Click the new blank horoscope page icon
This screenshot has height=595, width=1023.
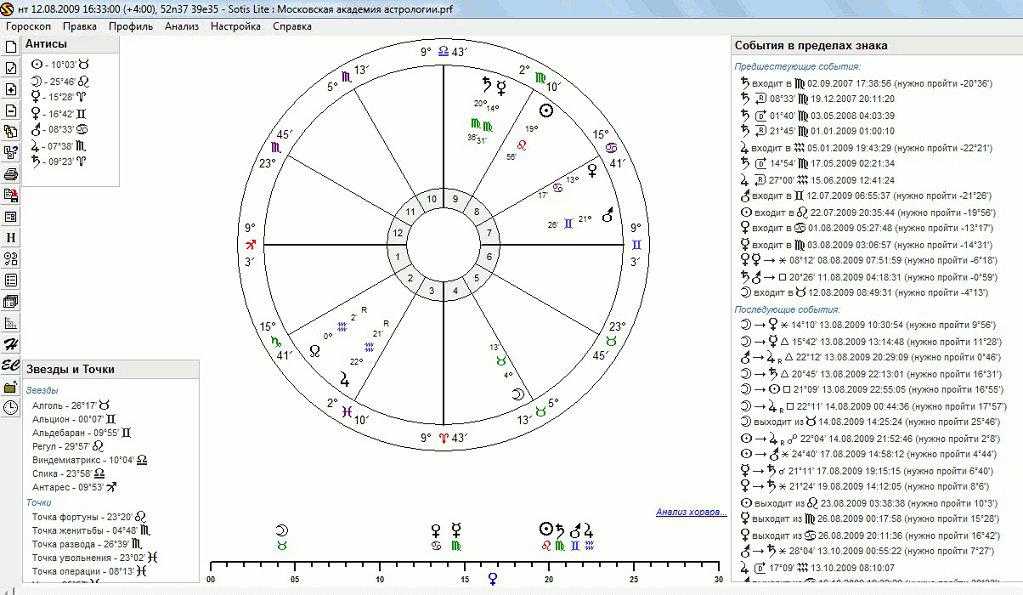(10, 47)
